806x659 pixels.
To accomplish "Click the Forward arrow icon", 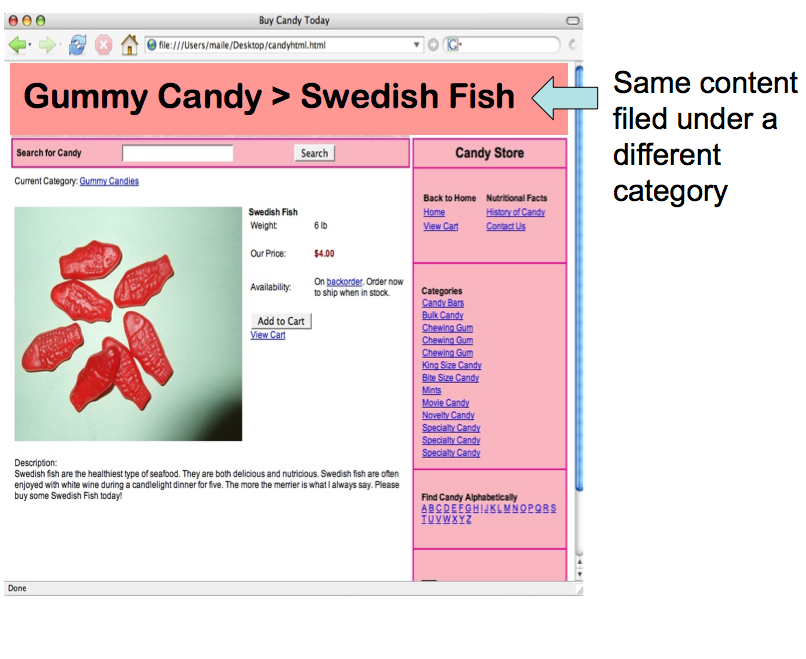I will pos(48,45).
